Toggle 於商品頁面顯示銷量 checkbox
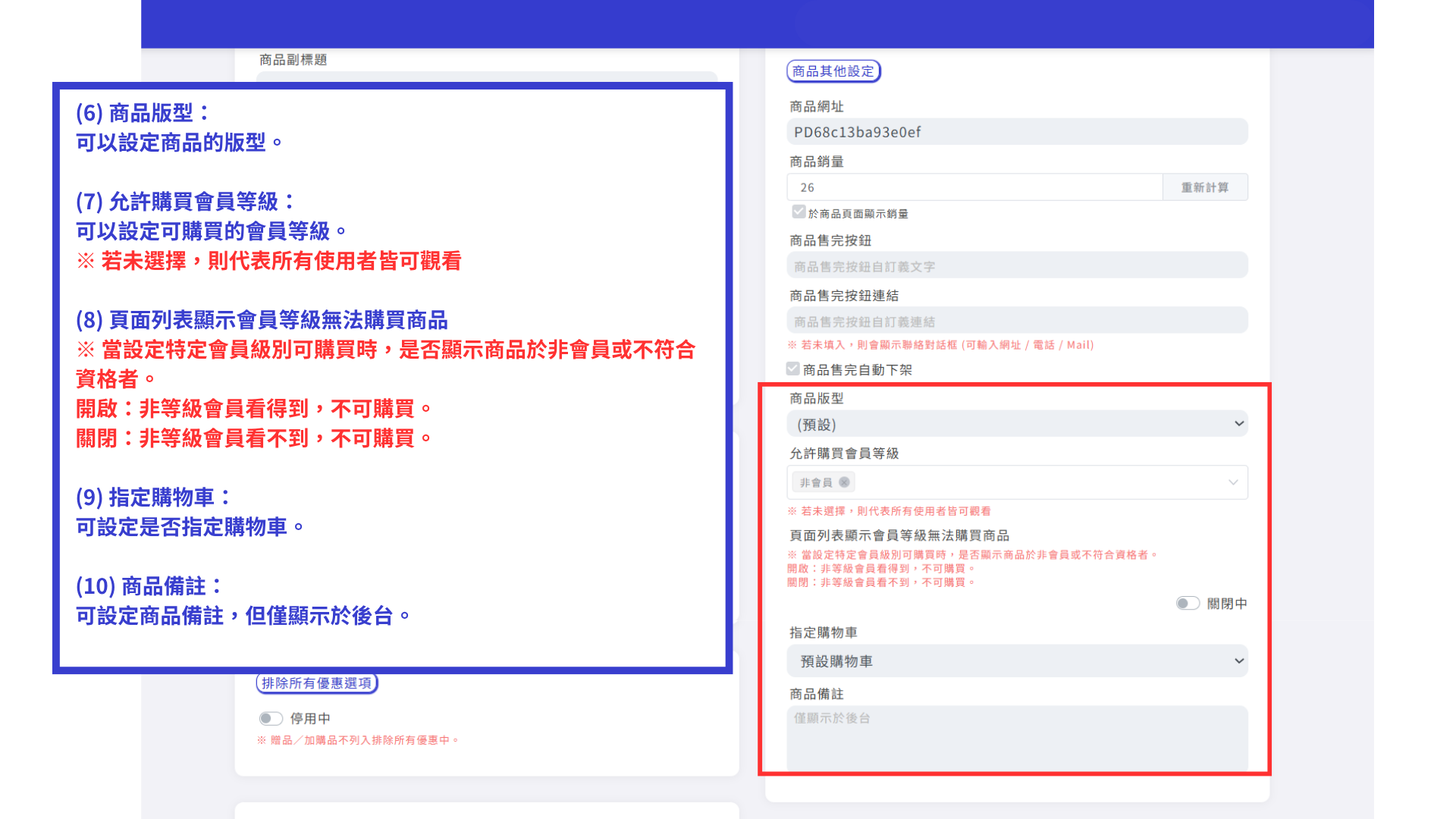This screenshot has width=1456, height=819. coord(799,212)
